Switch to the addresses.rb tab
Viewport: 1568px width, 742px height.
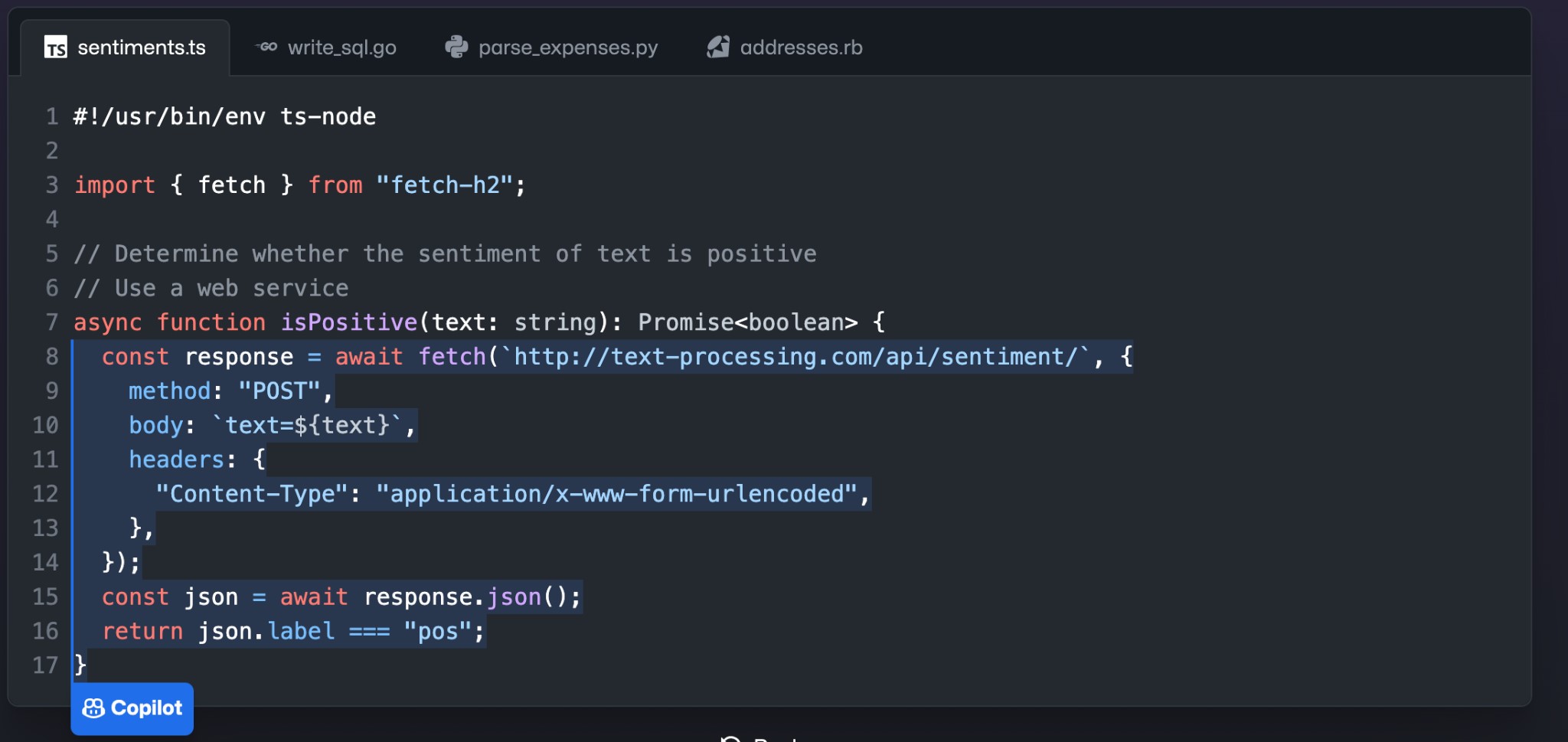(x=801, y=47)
